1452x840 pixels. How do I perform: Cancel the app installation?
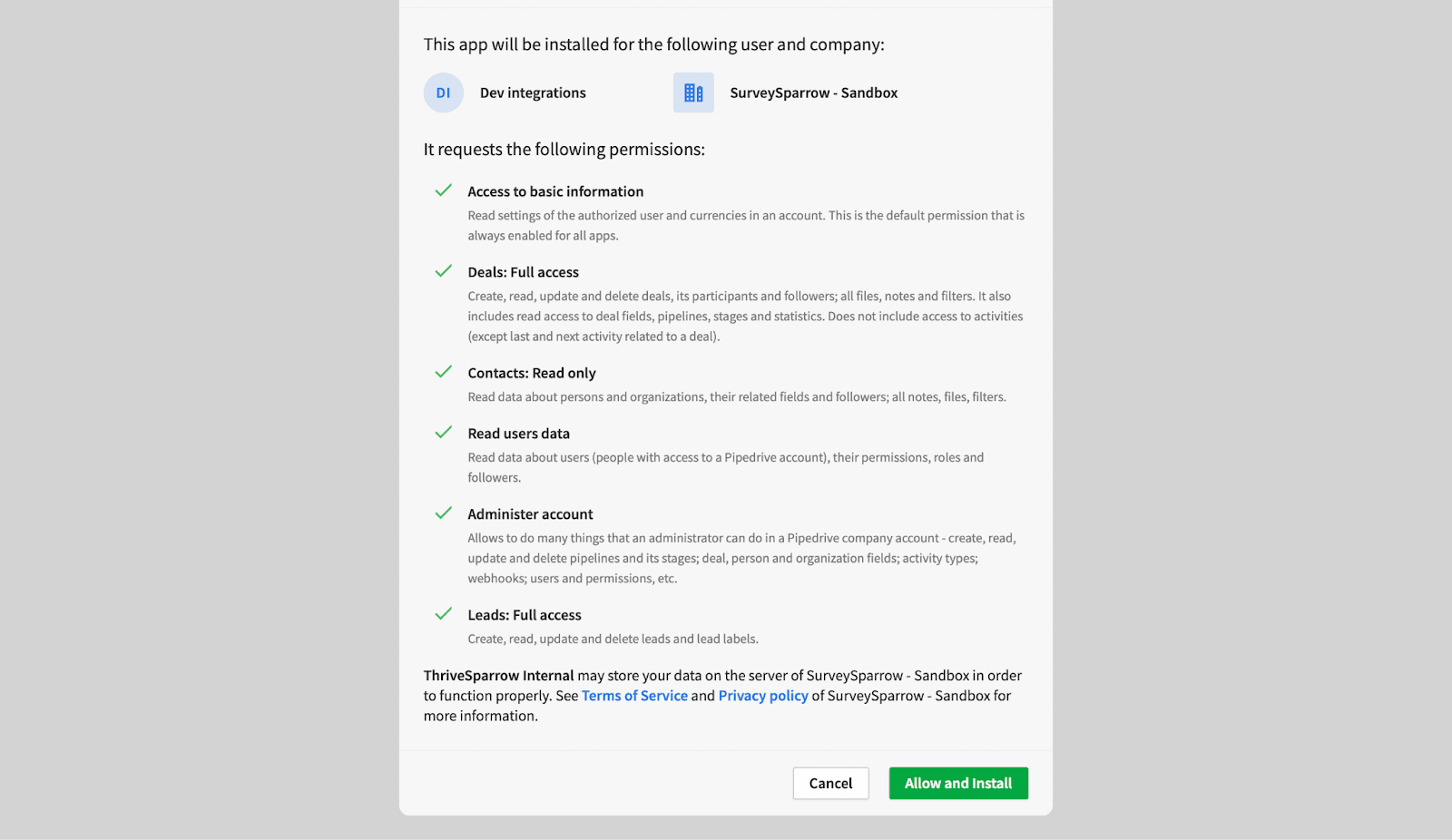click(x=830, y=783)
